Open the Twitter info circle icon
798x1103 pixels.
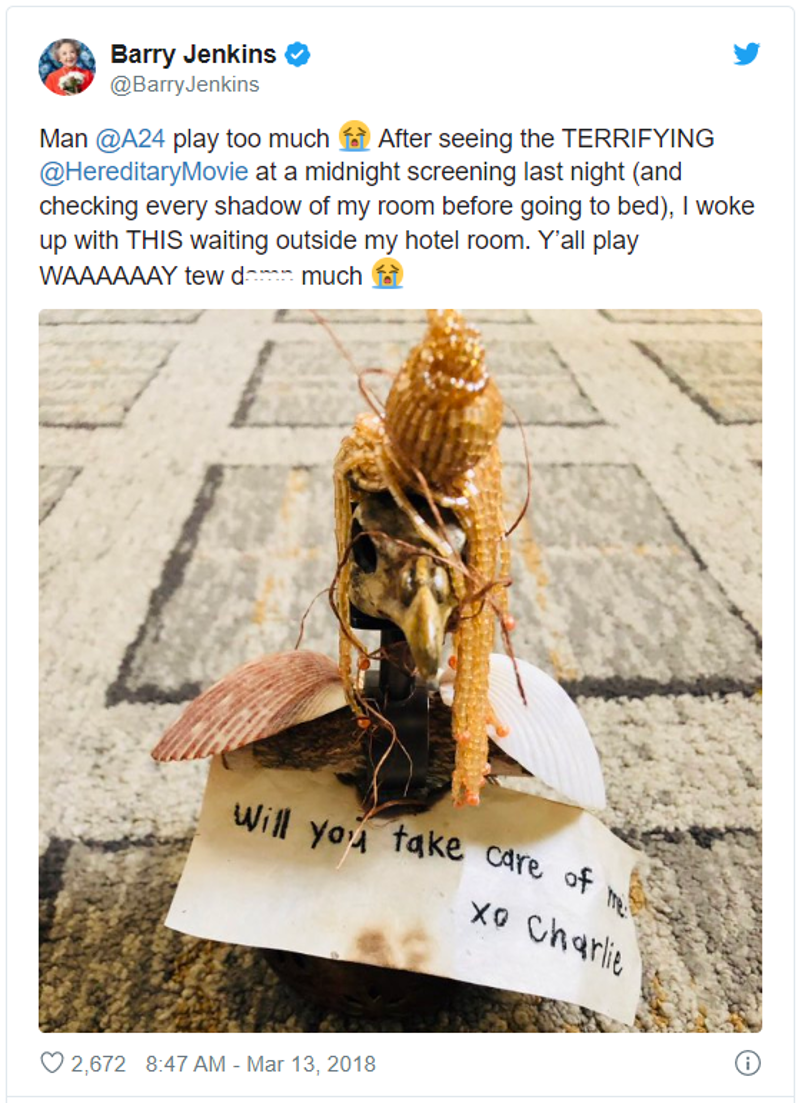747,1063
